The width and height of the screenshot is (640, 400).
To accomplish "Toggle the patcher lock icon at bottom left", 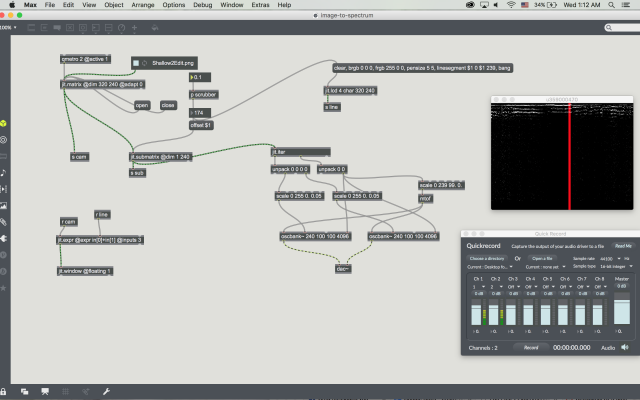I will coord(3,391).
